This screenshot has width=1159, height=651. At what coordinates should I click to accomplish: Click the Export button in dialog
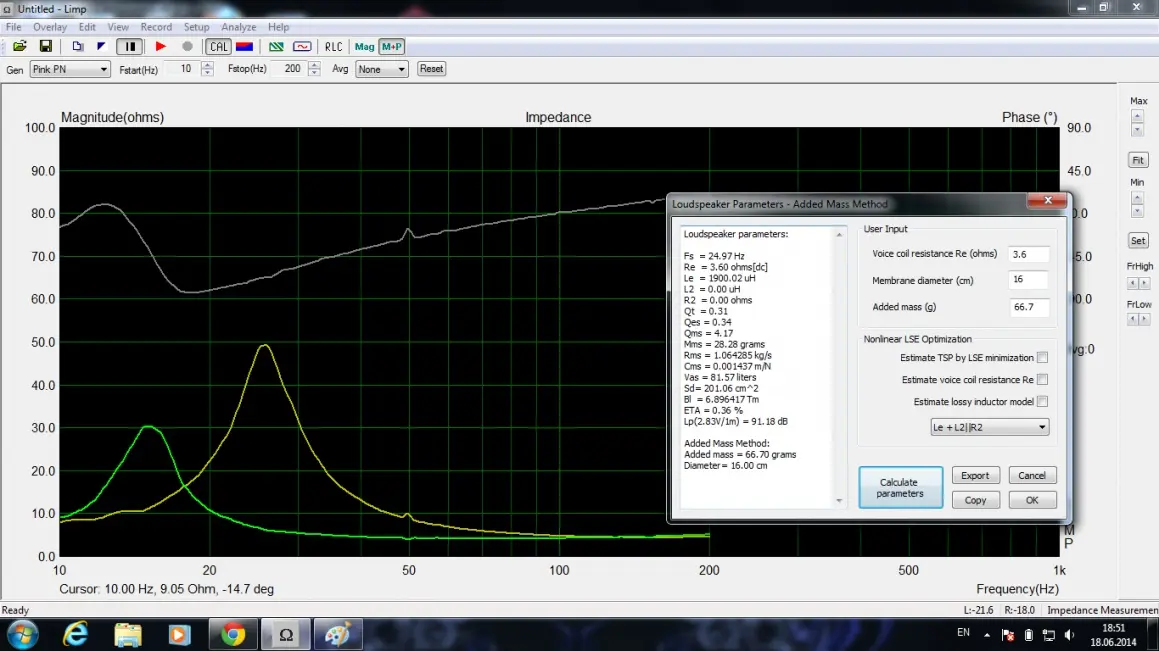tap(975, 476)
